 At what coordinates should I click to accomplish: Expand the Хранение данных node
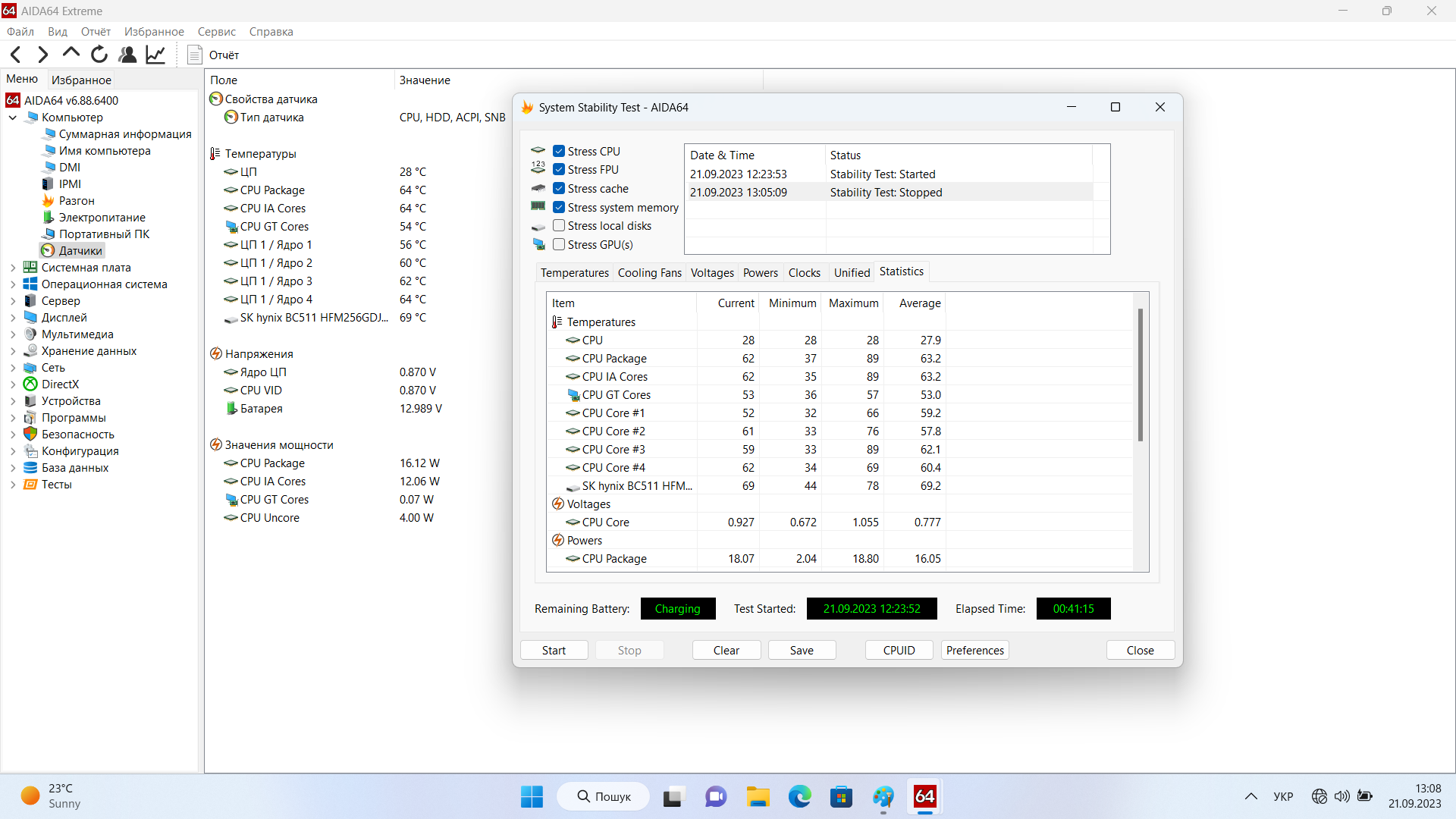tap(13, 351)
